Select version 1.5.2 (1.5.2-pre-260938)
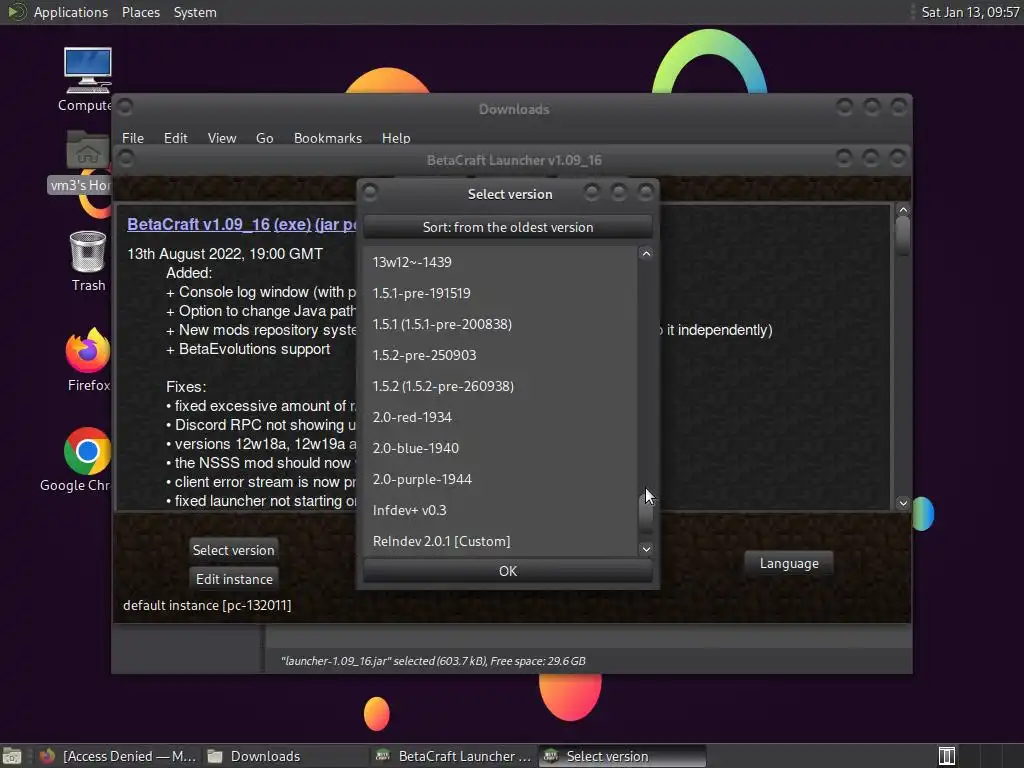The height and width of the screenshot is (768, 1024). pos(500,386)
